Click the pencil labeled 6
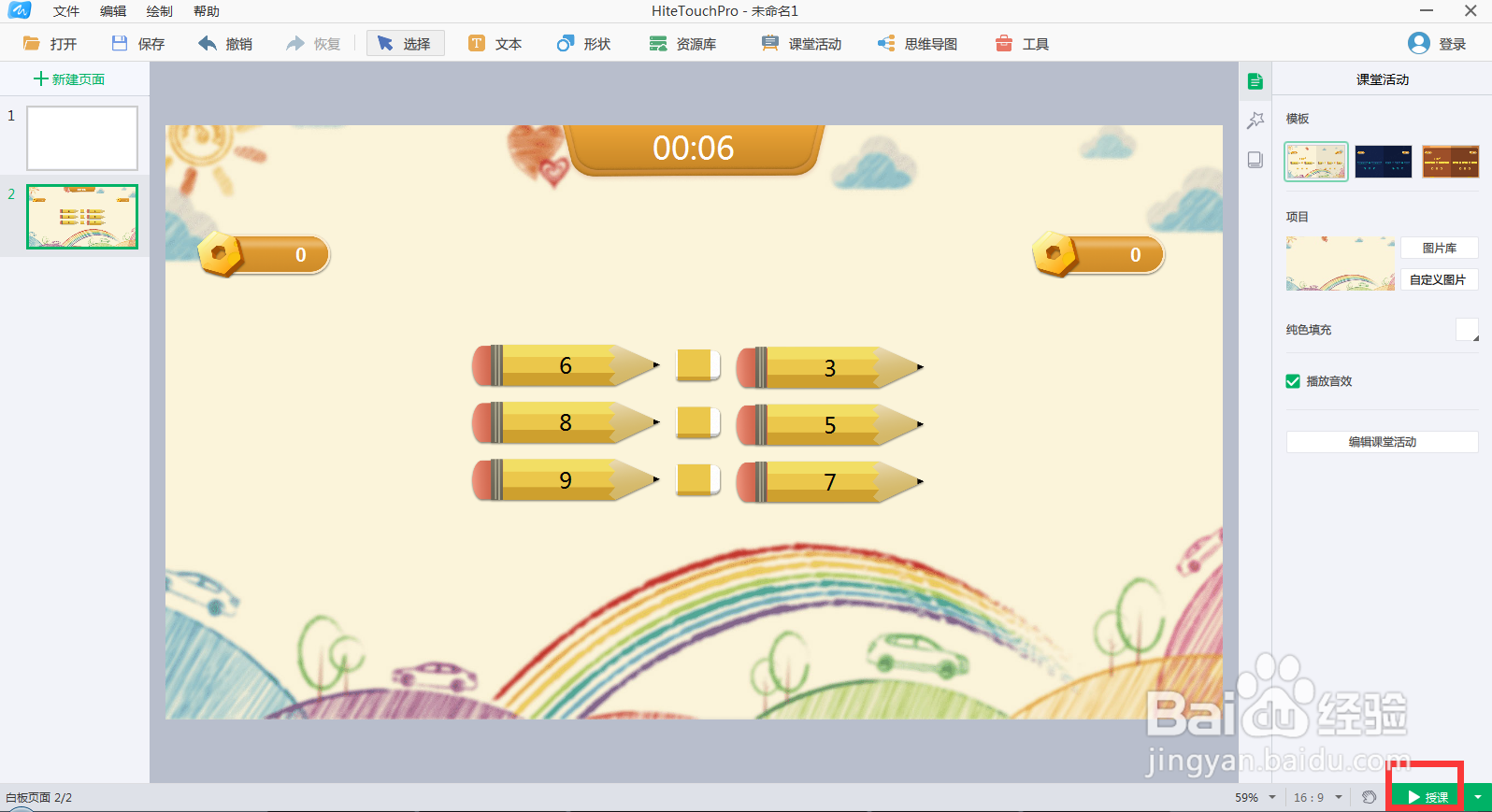This screenshot has width=1492, height=812. coord(566,365)
